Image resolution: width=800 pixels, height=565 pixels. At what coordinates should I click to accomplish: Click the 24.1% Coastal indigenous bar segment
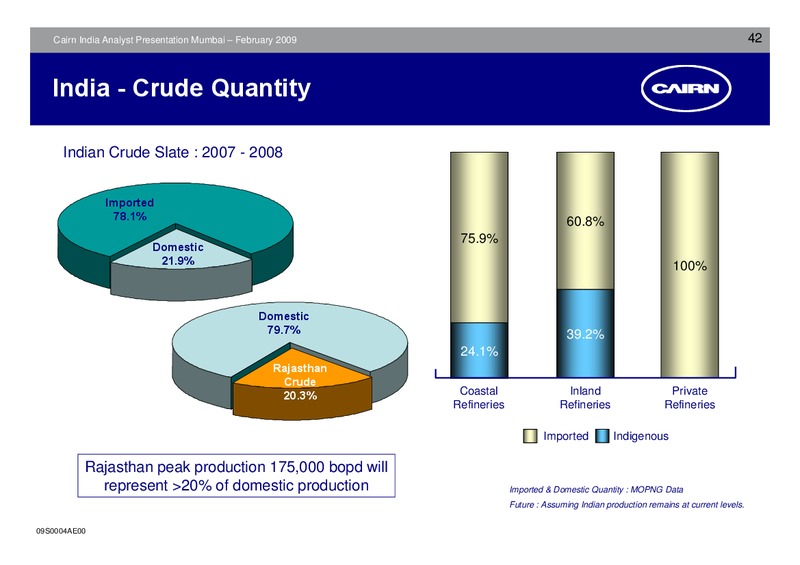tap(479, 350)
